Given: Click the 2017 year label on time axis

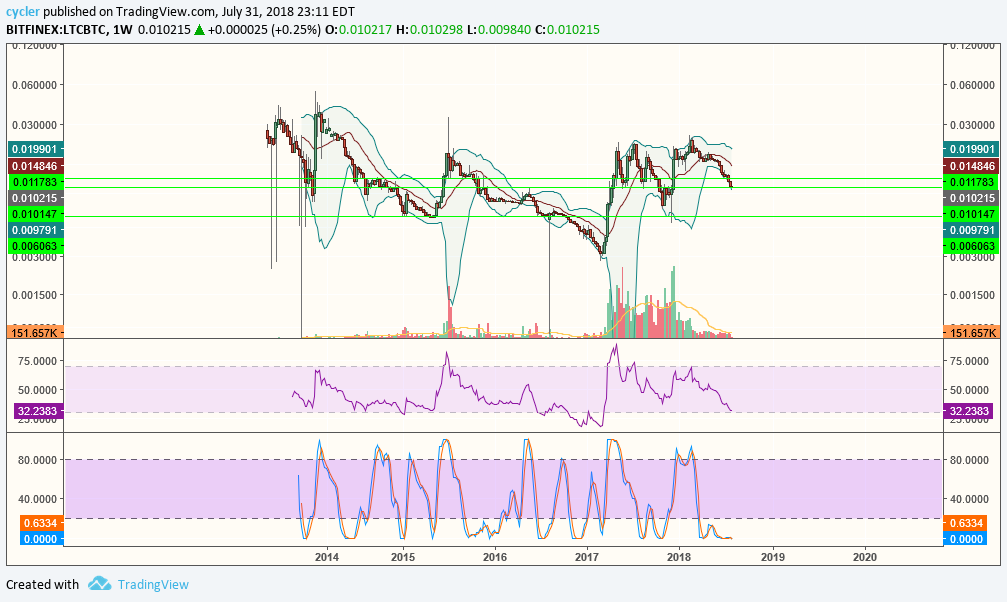Looking at the screenshot, I should [x=587, y=556].
